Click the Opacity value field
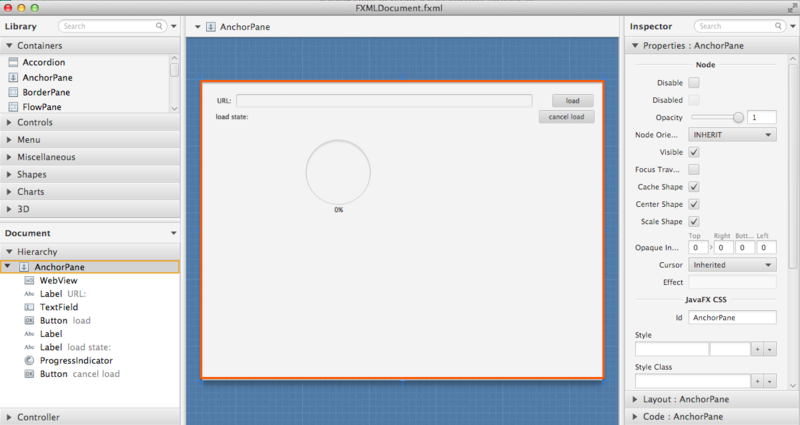800x425 pixels. [x=762, y=117]
